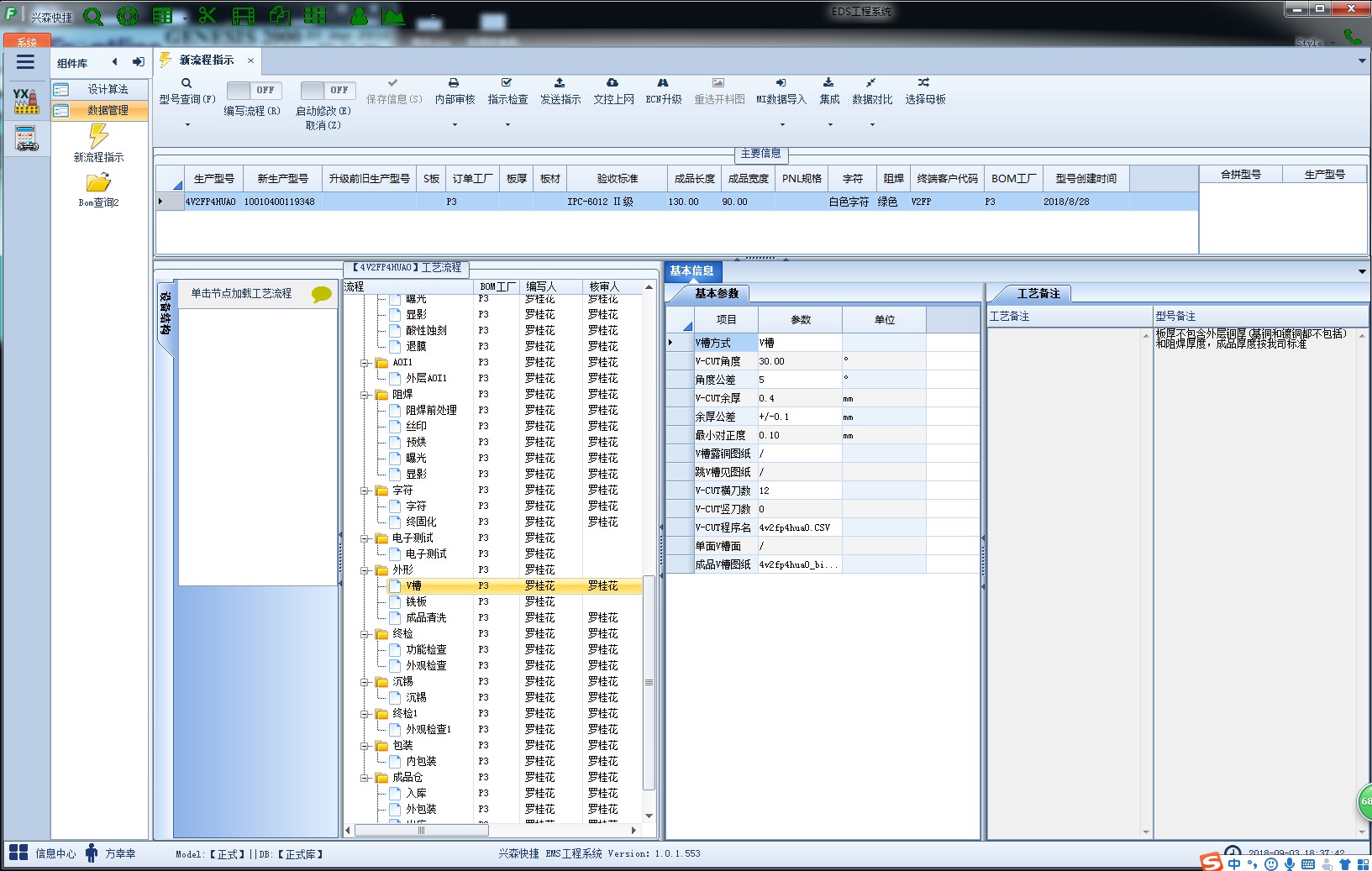Open dropdown arrow under 数据对比

[x=872, y=125]
